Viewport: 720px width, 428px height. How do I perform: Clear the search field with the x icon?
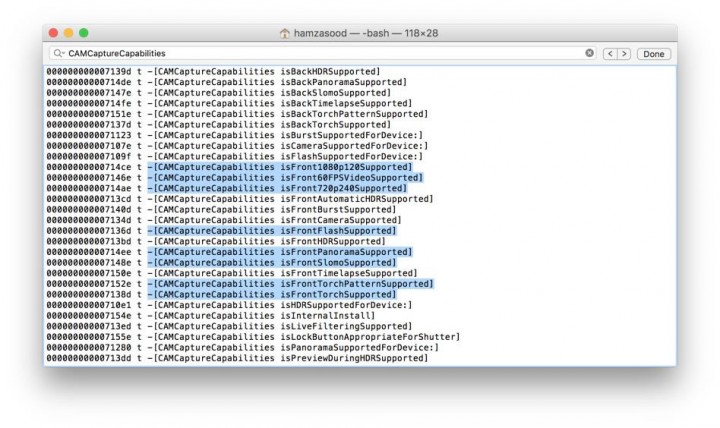pyautogui.click(x=589, y=53)
